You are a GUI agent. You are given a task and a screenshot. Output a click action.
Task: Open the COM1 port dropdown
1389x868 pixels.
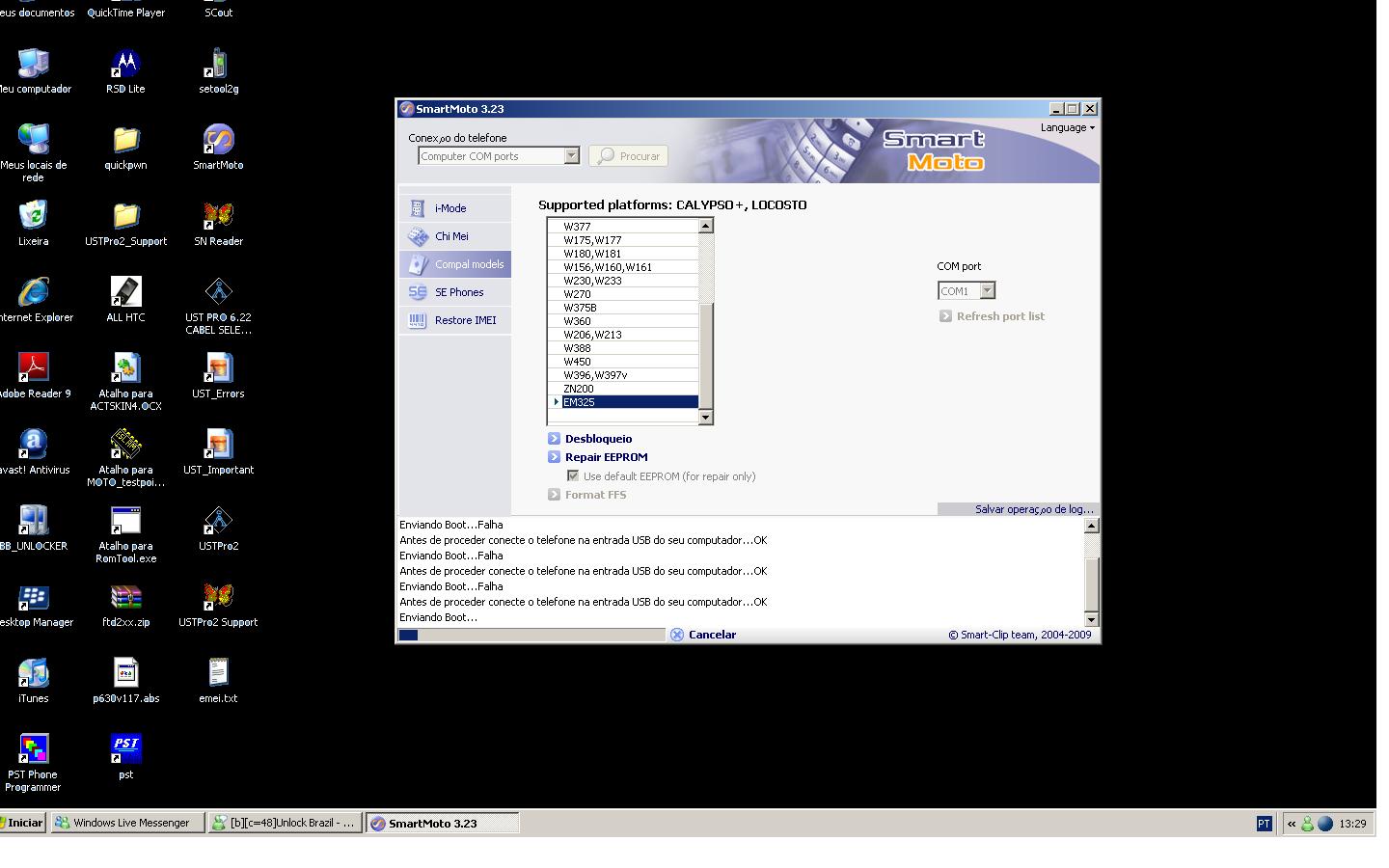click(x=987, y=290)
